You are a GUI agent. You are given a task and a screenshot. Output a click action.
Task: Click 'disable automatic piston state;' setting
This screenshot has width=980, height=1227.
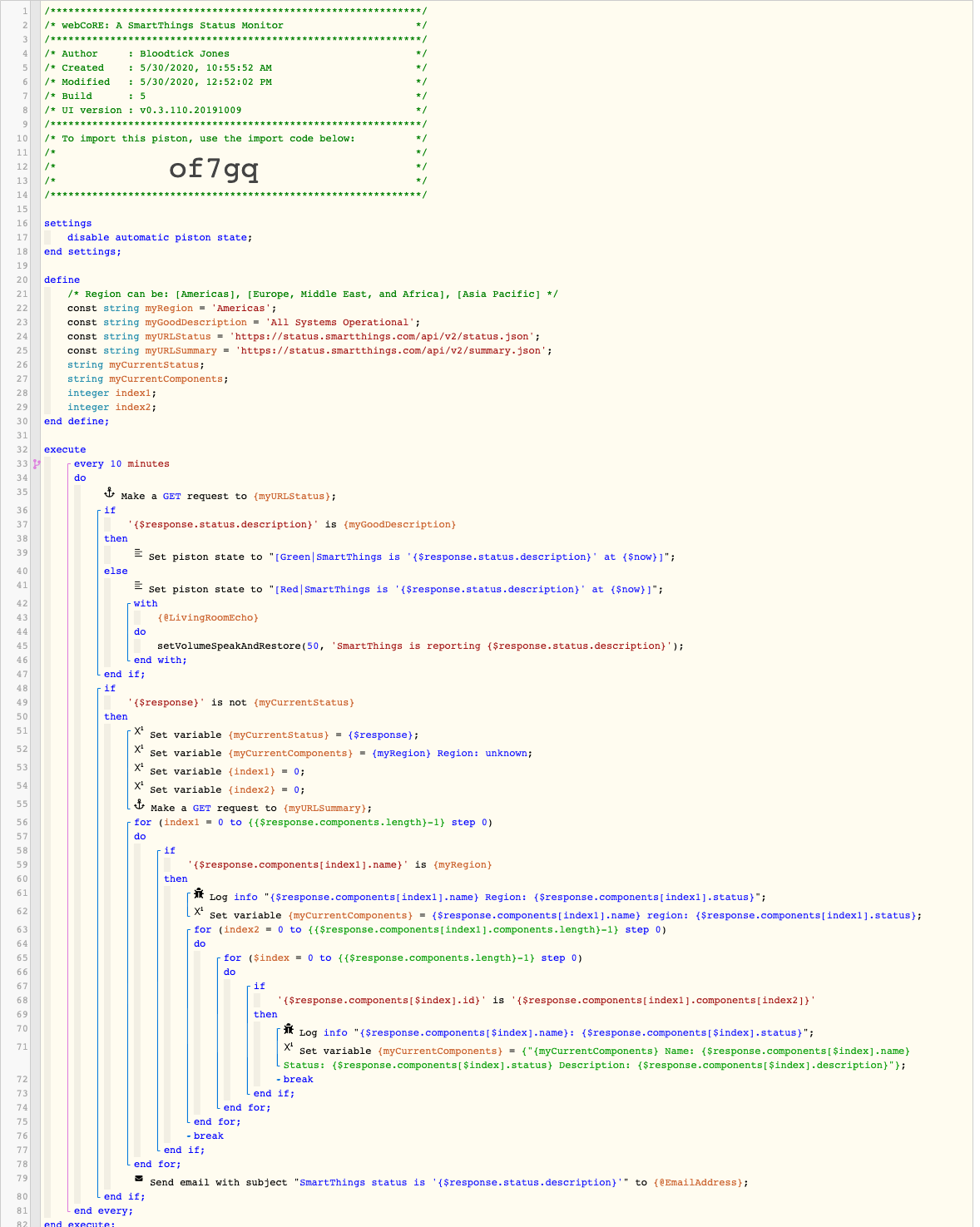(160, 238)
